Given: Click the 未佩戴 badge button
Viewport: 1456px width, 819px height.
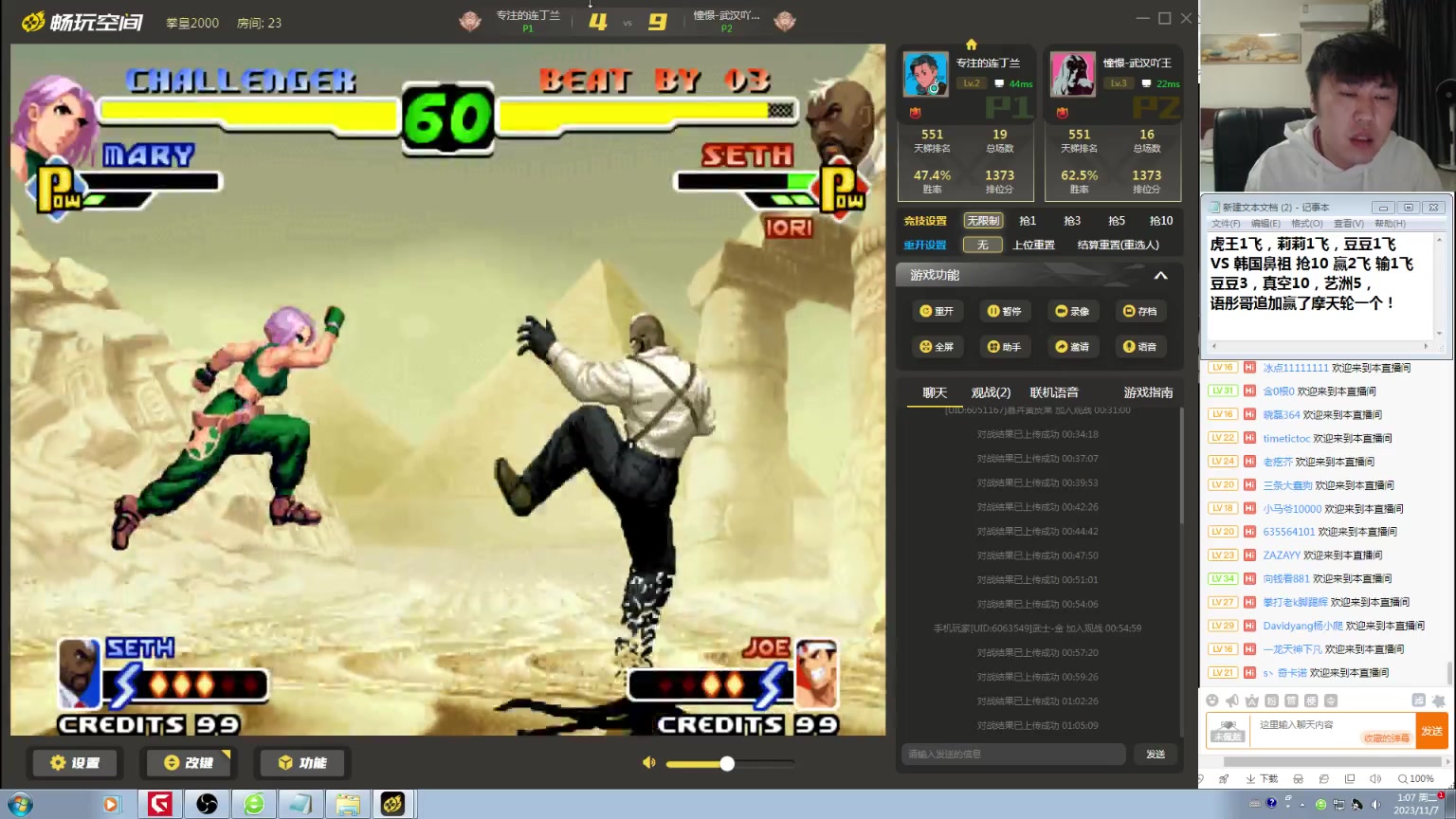Looking at the screenshot, I should (x=1228, y=731).
